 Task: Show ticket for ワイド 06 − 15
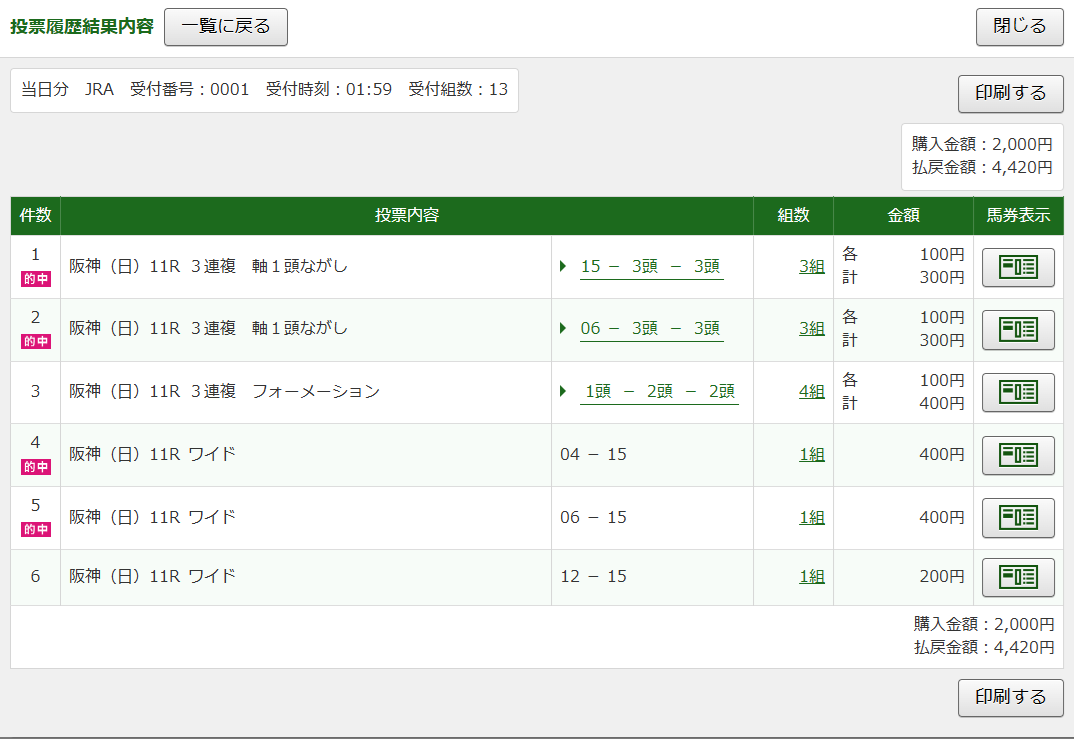click(1018, 518)
